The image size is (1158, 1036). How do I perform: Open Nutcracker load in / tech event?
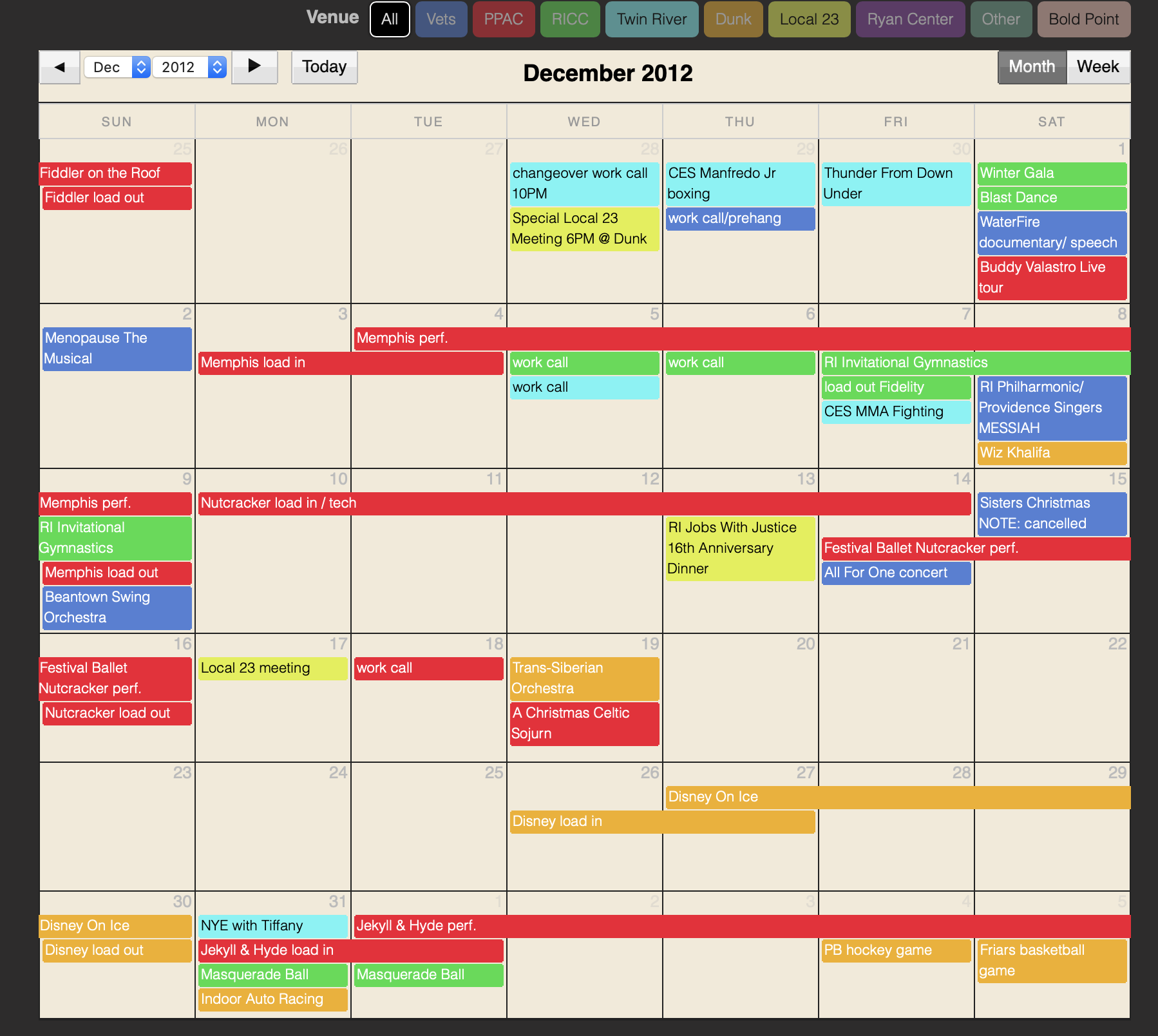point(584,503)
